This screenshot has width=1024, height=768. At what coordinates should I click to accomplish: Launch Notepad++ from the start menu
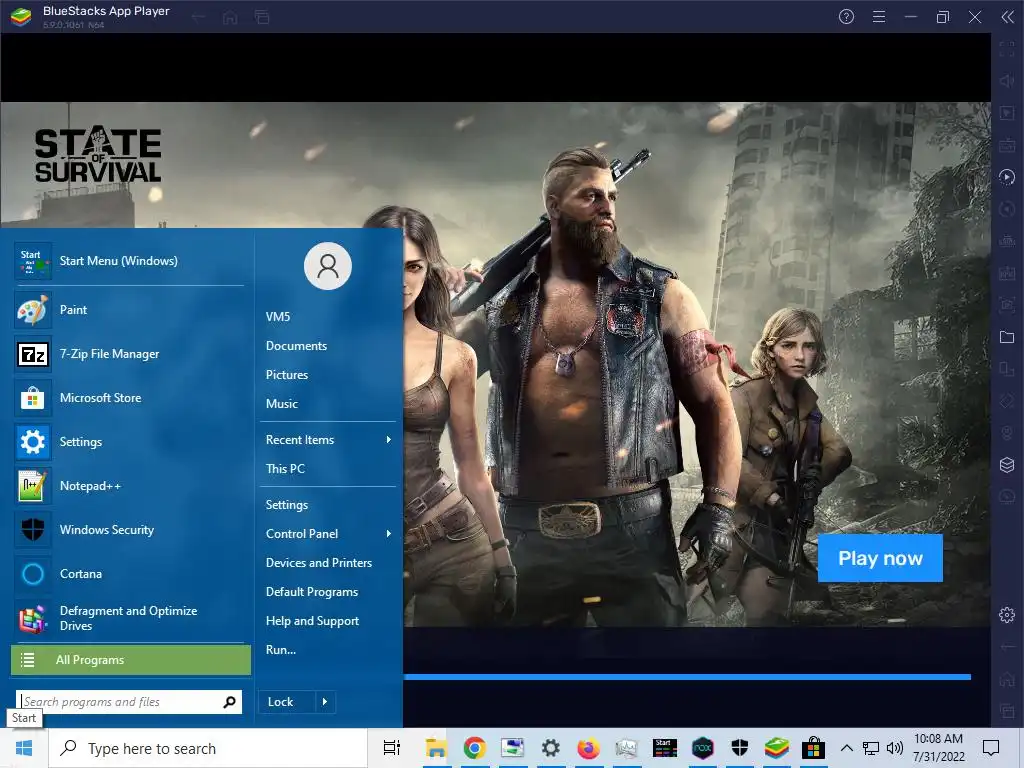click(x=131, y=486)
